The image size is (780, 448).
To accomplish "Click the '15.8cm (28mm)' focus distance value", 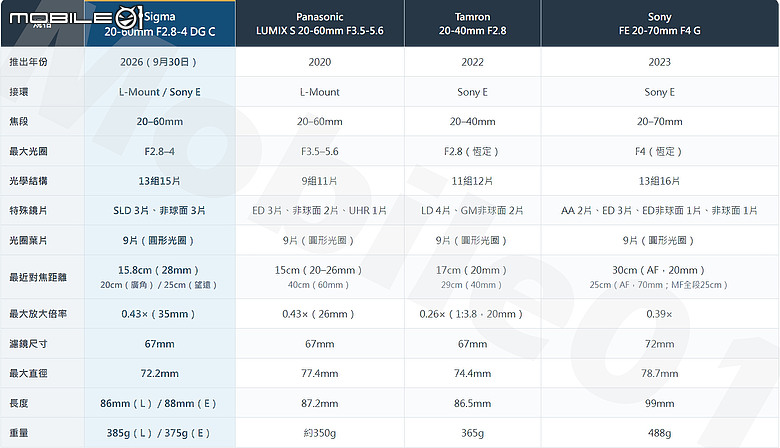I will click(159, 270).
